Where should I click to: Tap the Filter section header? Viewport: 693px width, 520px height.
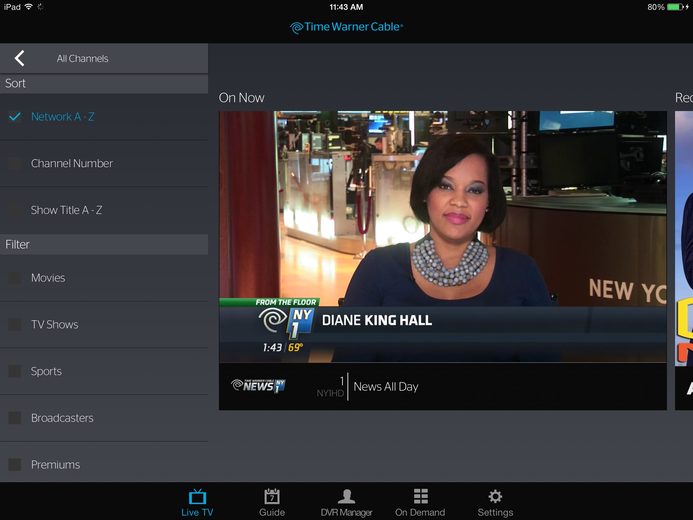click(104, 244)
